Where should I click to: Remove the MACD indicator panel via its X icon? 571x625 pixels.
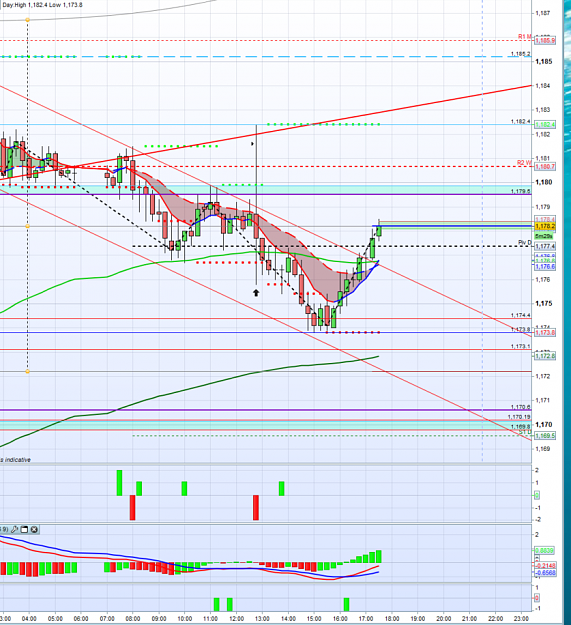pyautogui.click(x=34, y=529)
